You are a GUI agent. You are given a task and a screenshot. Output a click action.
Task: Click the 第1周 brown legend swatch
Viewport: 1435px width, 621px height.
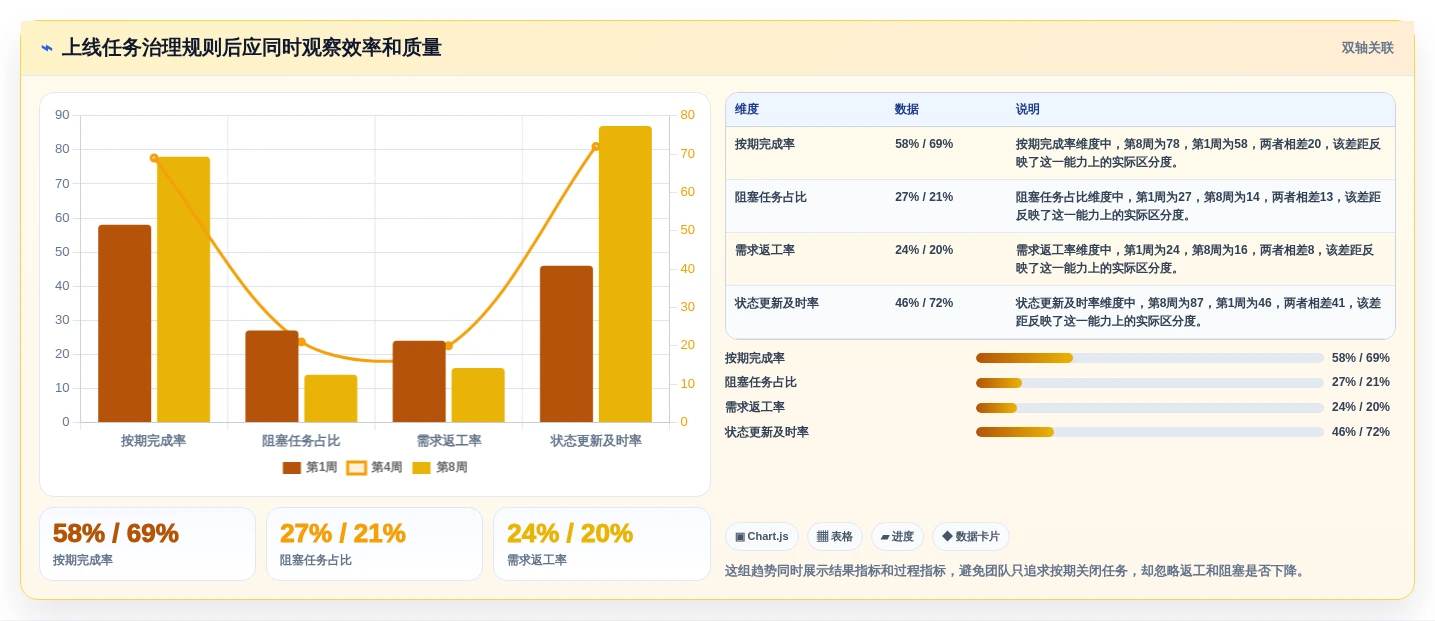(x=292, y=468)
